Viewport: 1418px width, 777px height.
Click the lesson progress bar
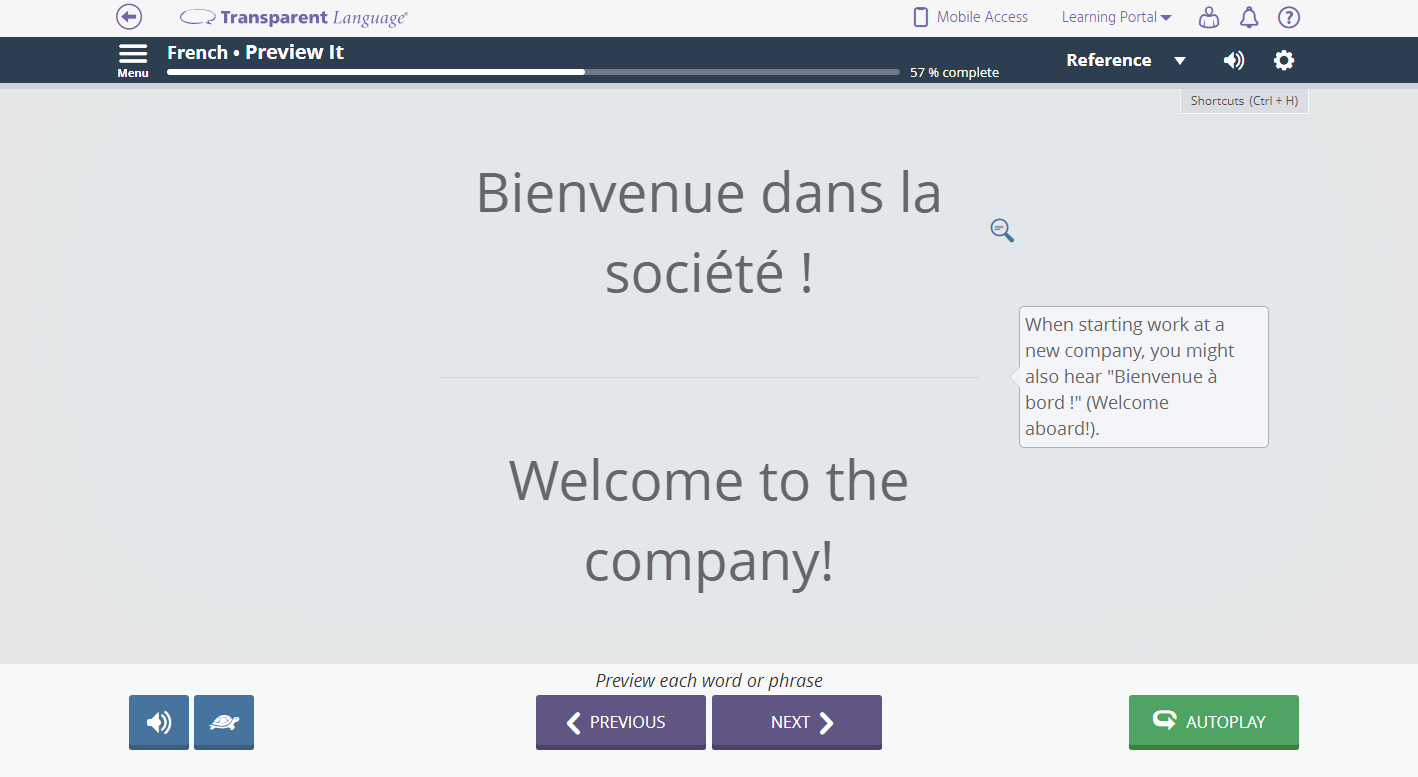coord(533,72)
